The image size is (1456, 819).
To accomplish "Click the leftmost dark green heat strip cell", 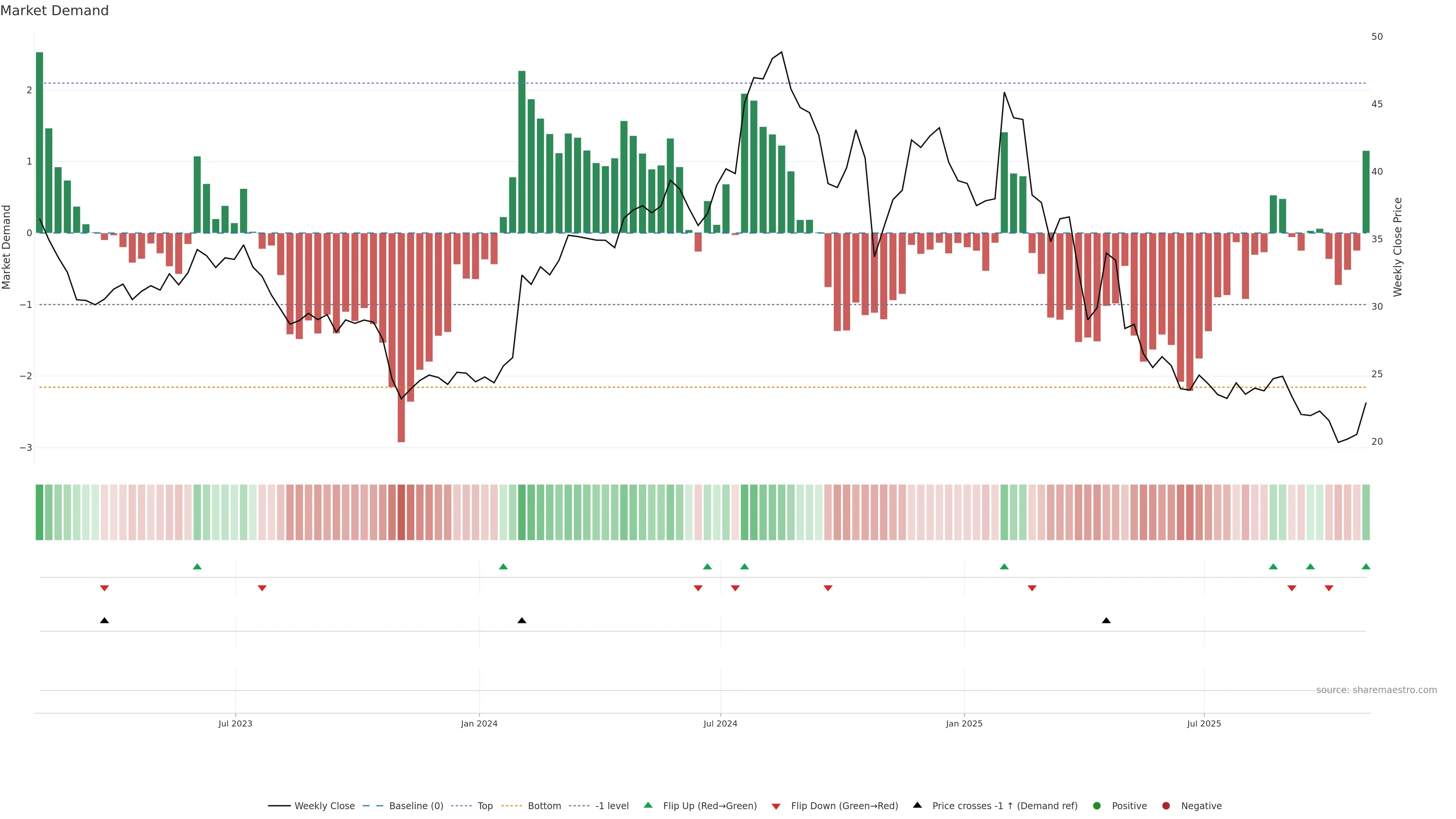I will (39, 512).
